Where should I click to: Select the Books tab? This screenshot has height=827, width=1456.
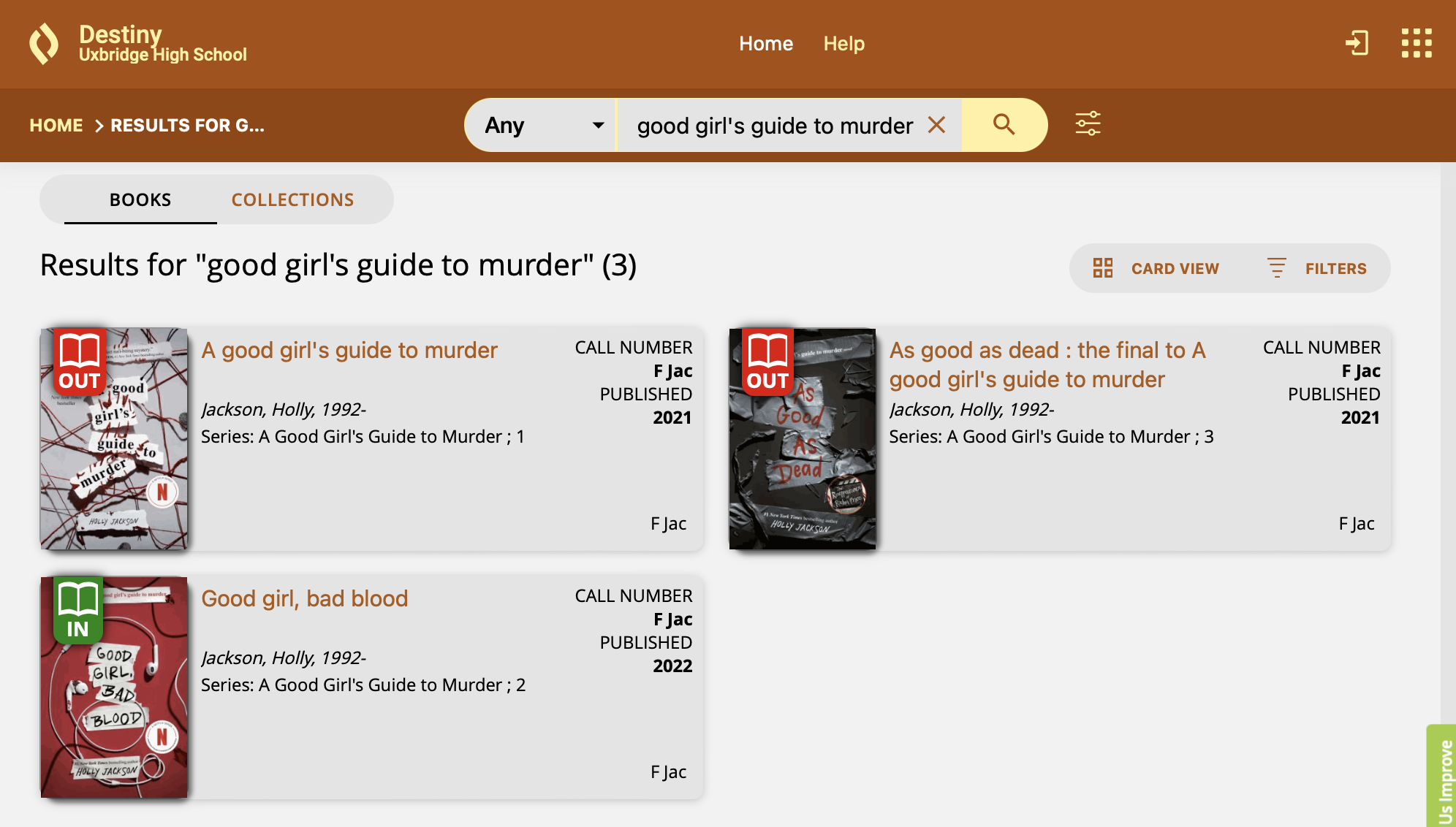pyautogui.click(x=140, y=199)
